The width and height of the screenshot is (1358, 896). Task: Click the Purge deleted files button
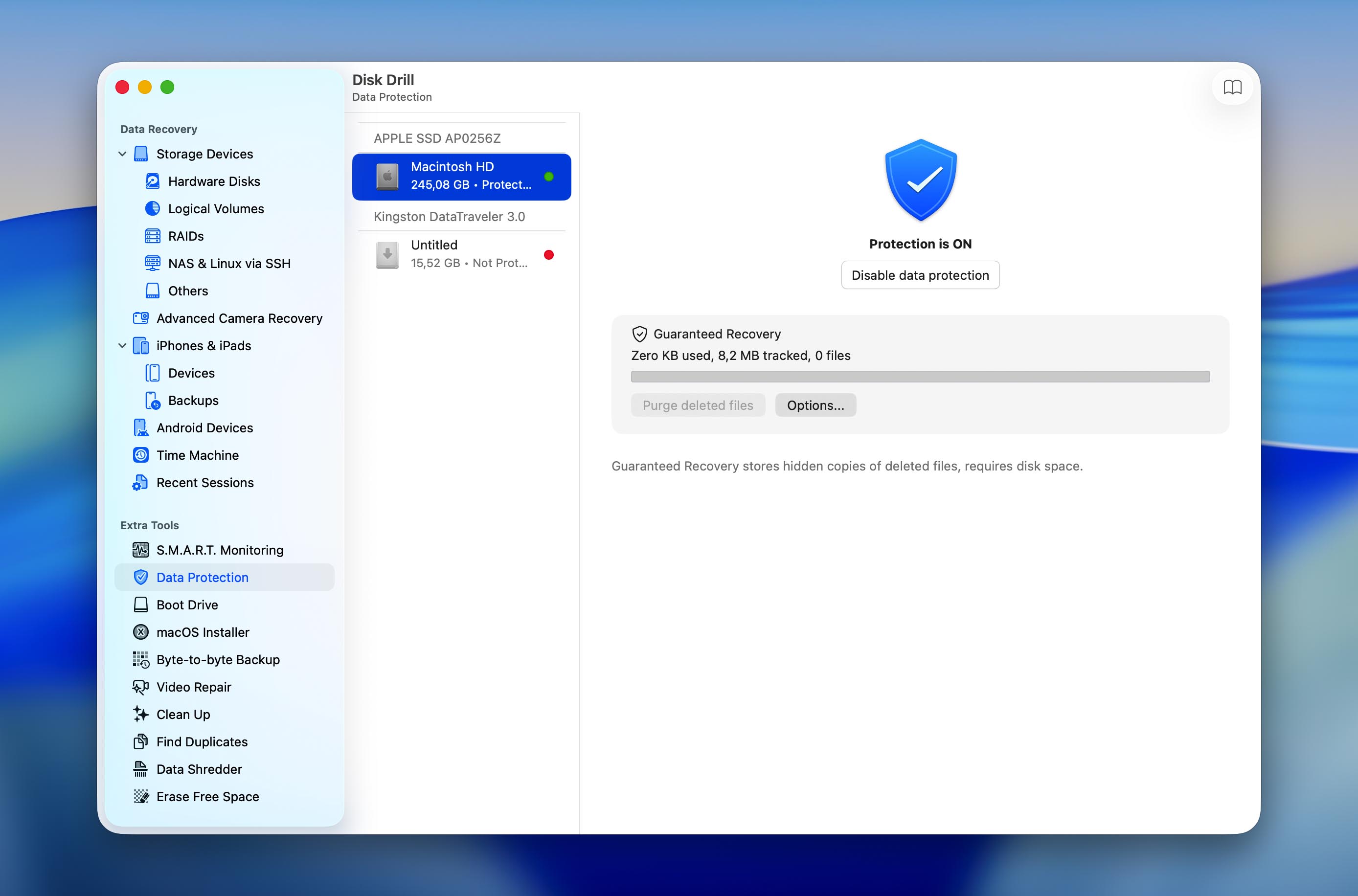pos(698,405)
